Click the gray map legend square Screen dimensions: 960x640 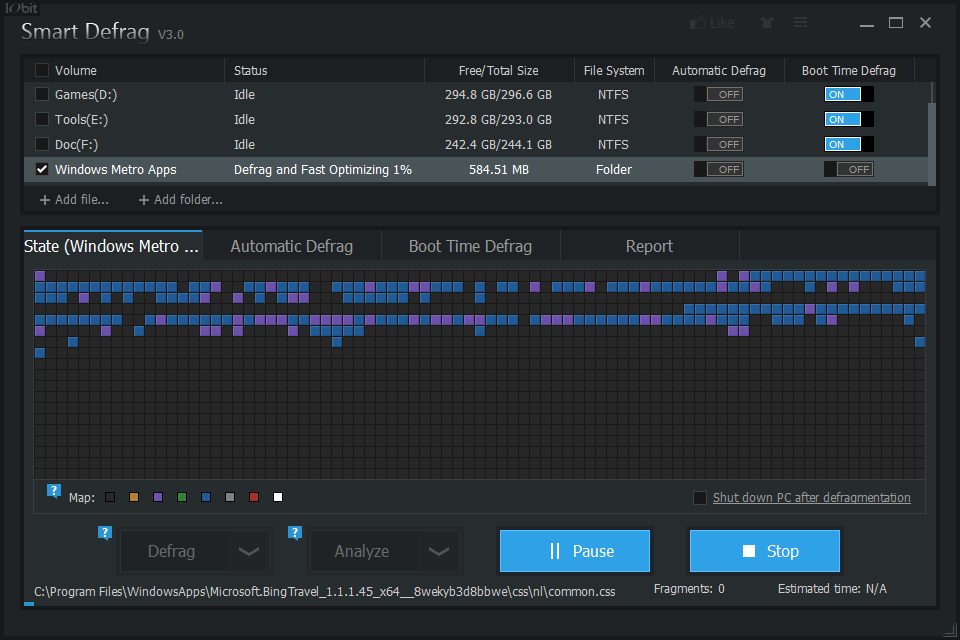pos(230,497)
